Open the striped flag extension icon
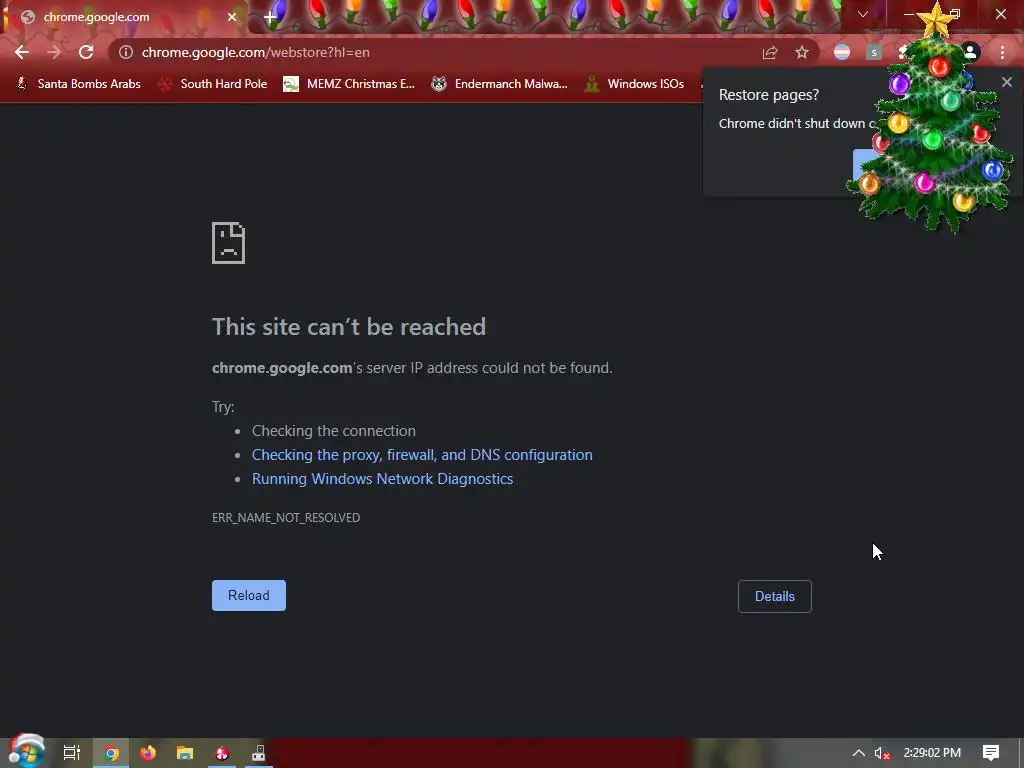Image resolution: width=1024 pixels, height=768 pixels. tap(842, 52)
